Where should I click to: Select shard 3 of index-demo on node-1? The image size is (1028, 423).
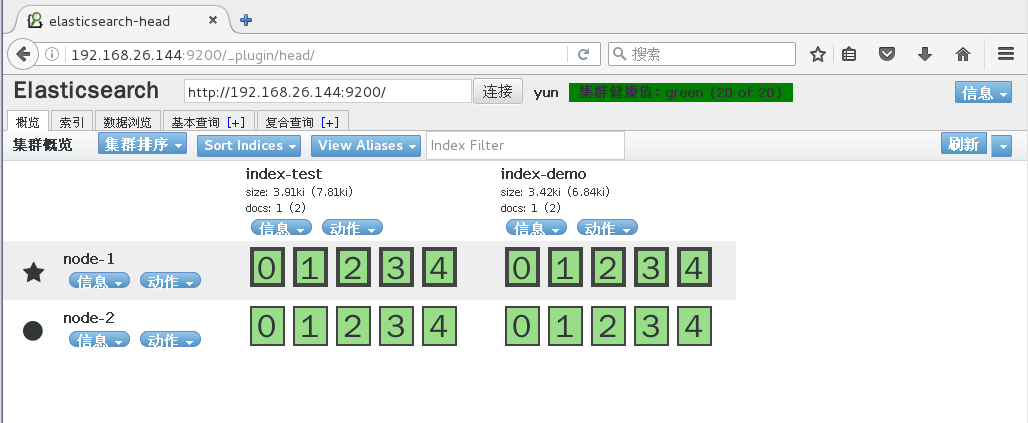click(x=651, y=268)
